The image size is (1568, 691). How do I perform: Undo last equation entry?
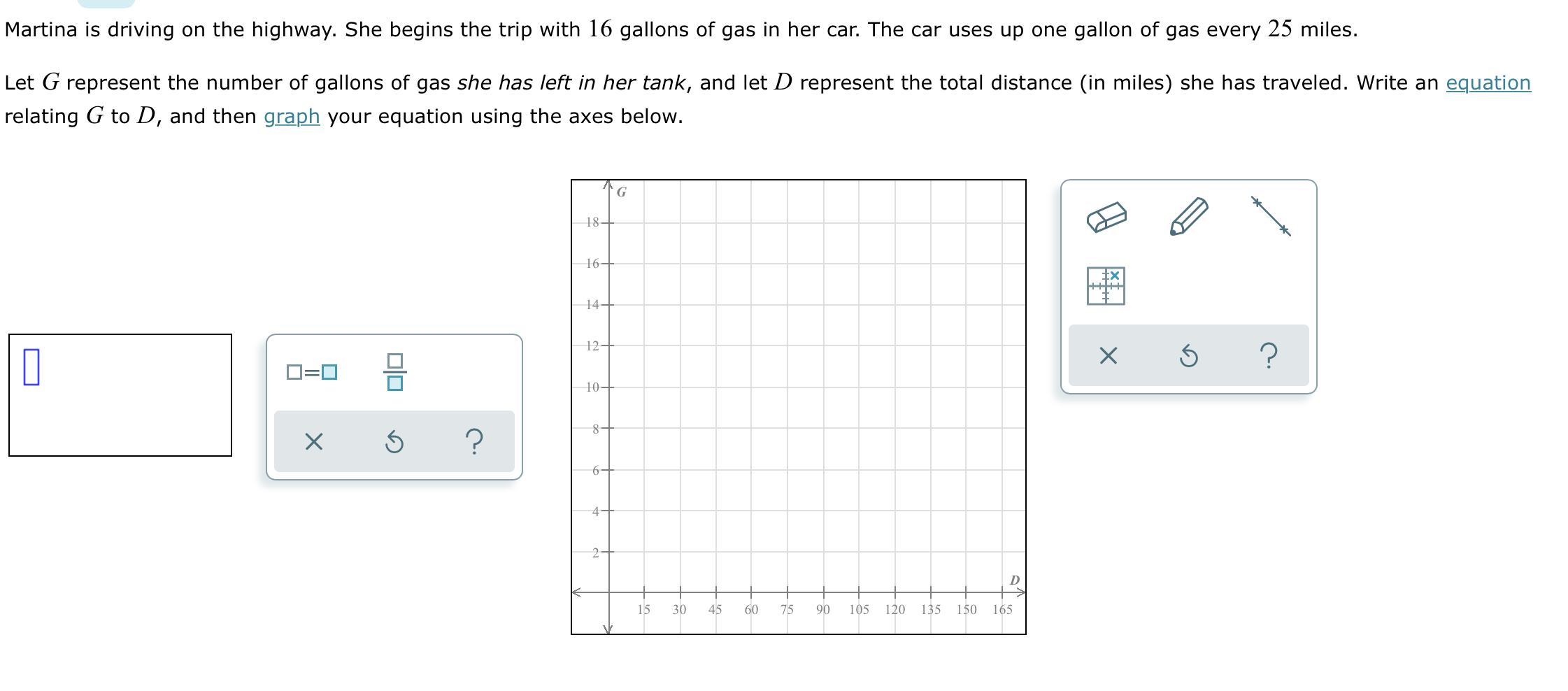click(394, 441)
